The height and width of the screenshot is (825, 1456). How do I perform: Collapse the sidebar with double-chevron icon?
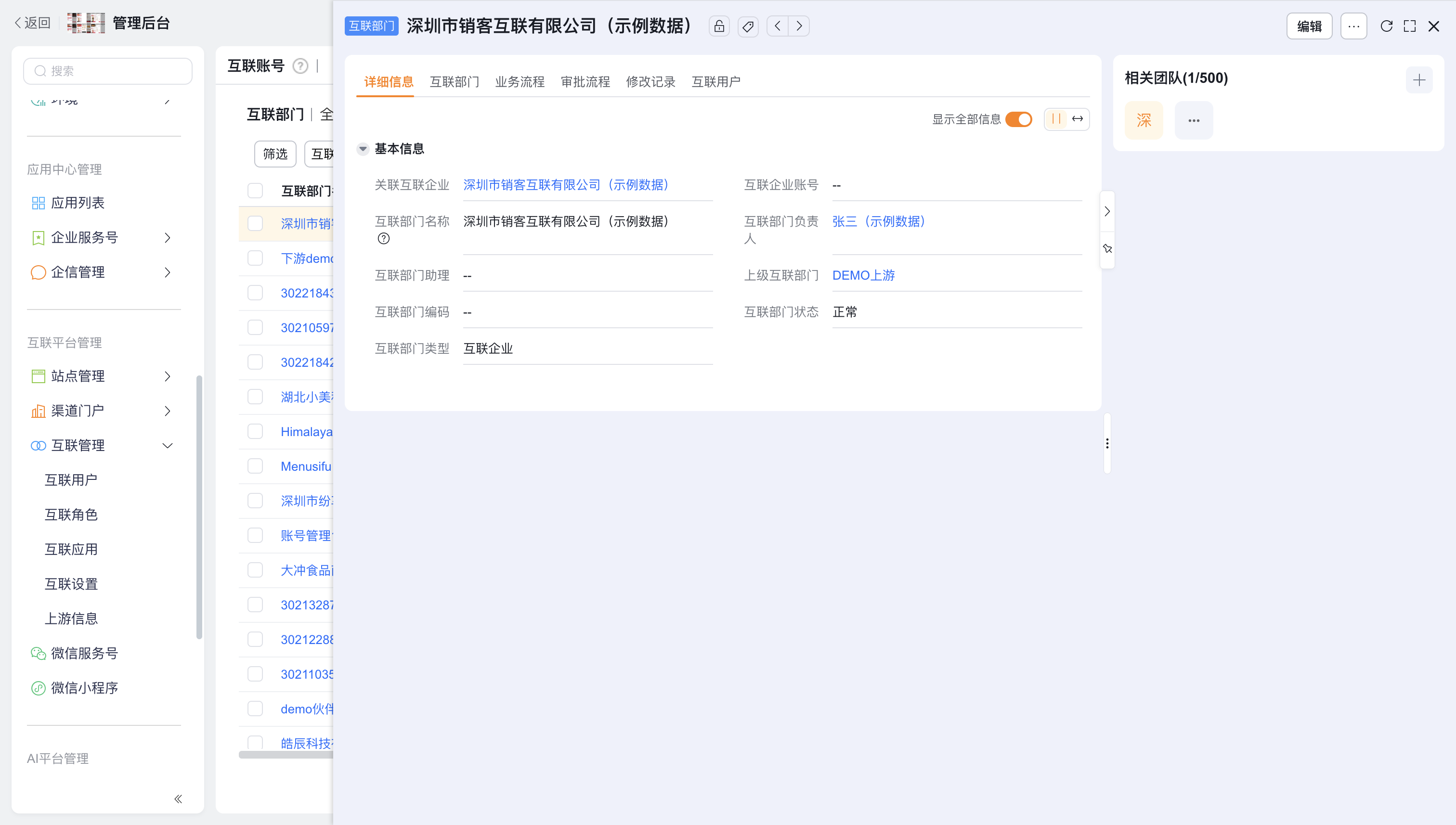[x=178, y=799]
